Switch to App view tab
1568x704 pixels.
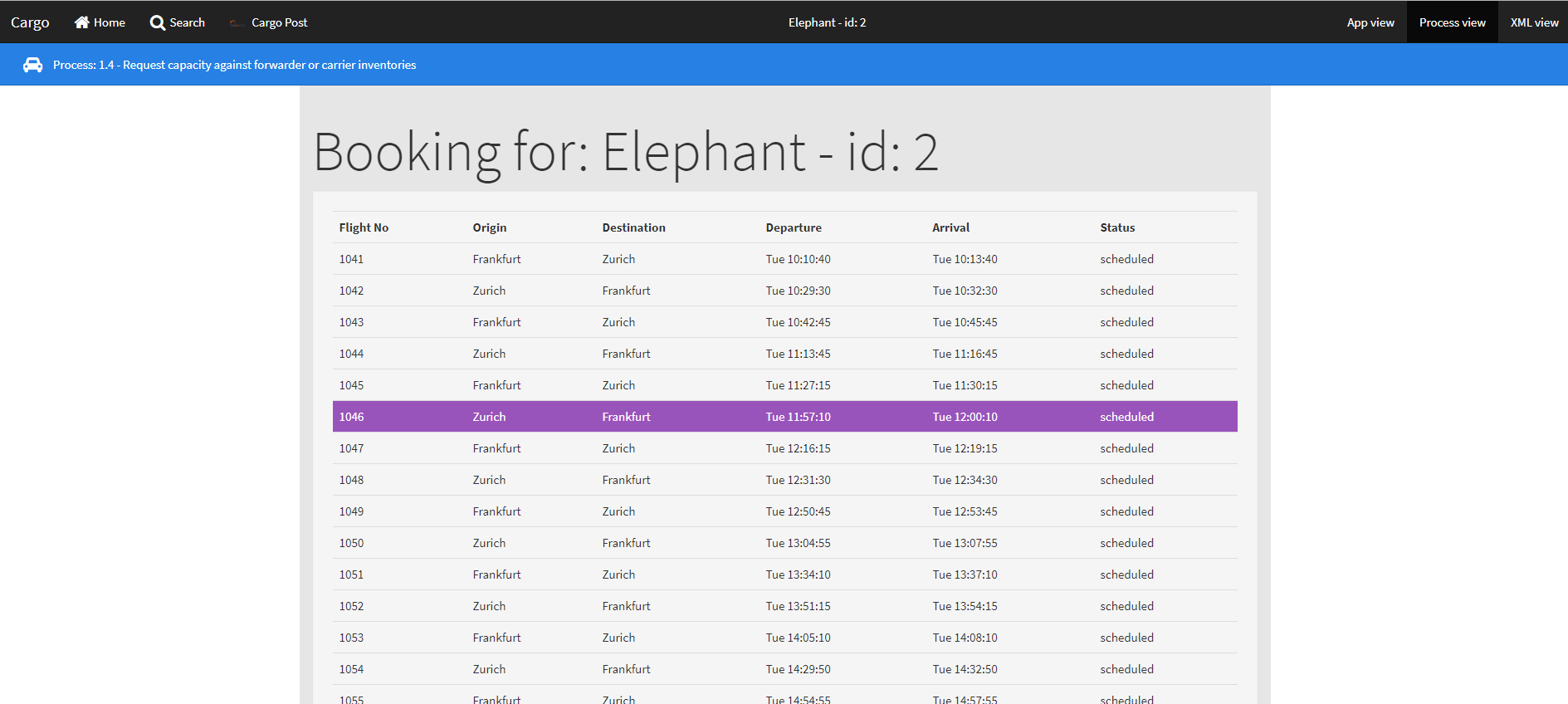click(x=1370, y=22)
